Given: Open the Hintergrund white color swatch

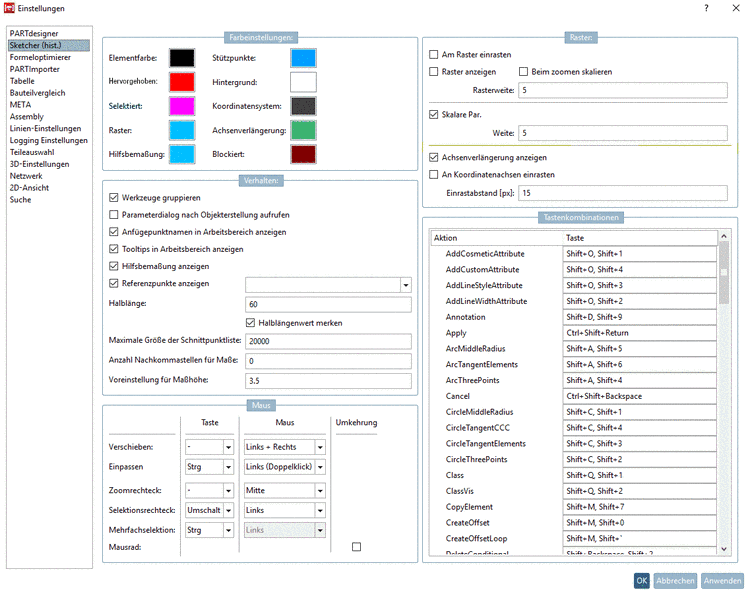Looking at the screenshot, I should point(303,82).
